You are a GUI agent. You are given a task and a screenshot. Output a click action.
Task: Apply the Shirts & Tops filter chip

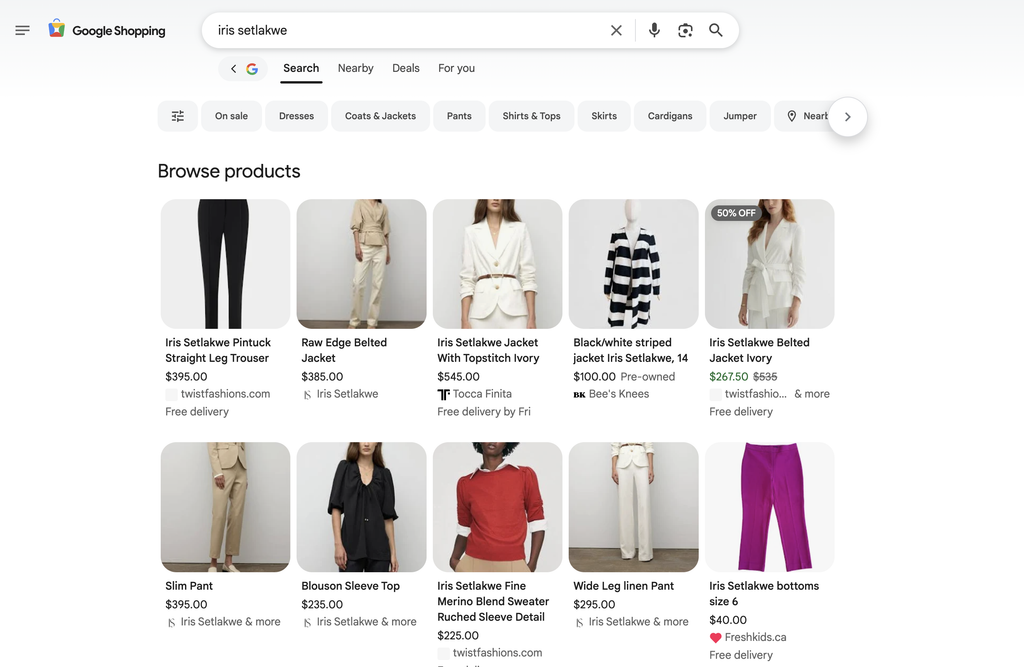click(x=532, y=116)
